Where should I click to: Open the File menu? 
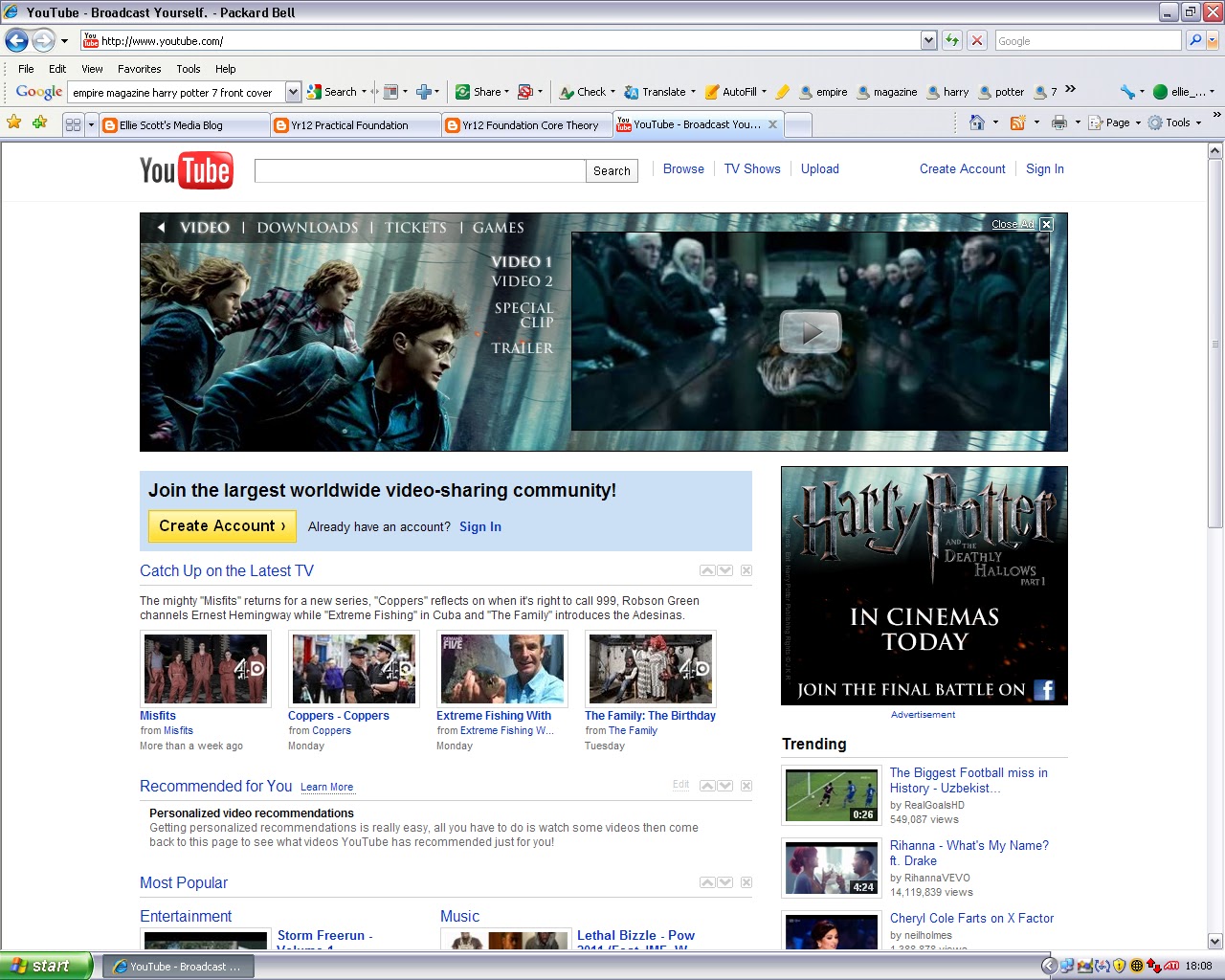pyautogui.click(x=26, y=69)
